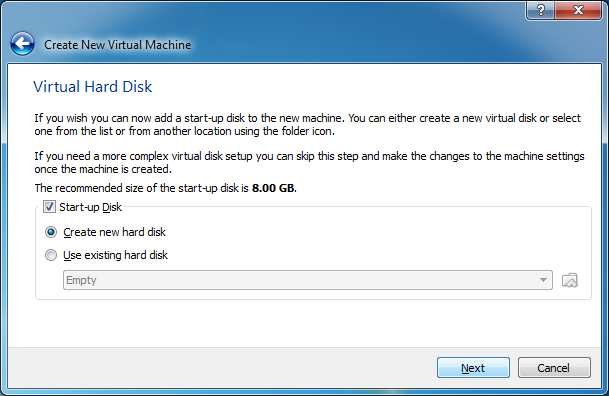609x396 pixels.
Task: Select the Create new hard disk radio button
Action: point(51,232)
